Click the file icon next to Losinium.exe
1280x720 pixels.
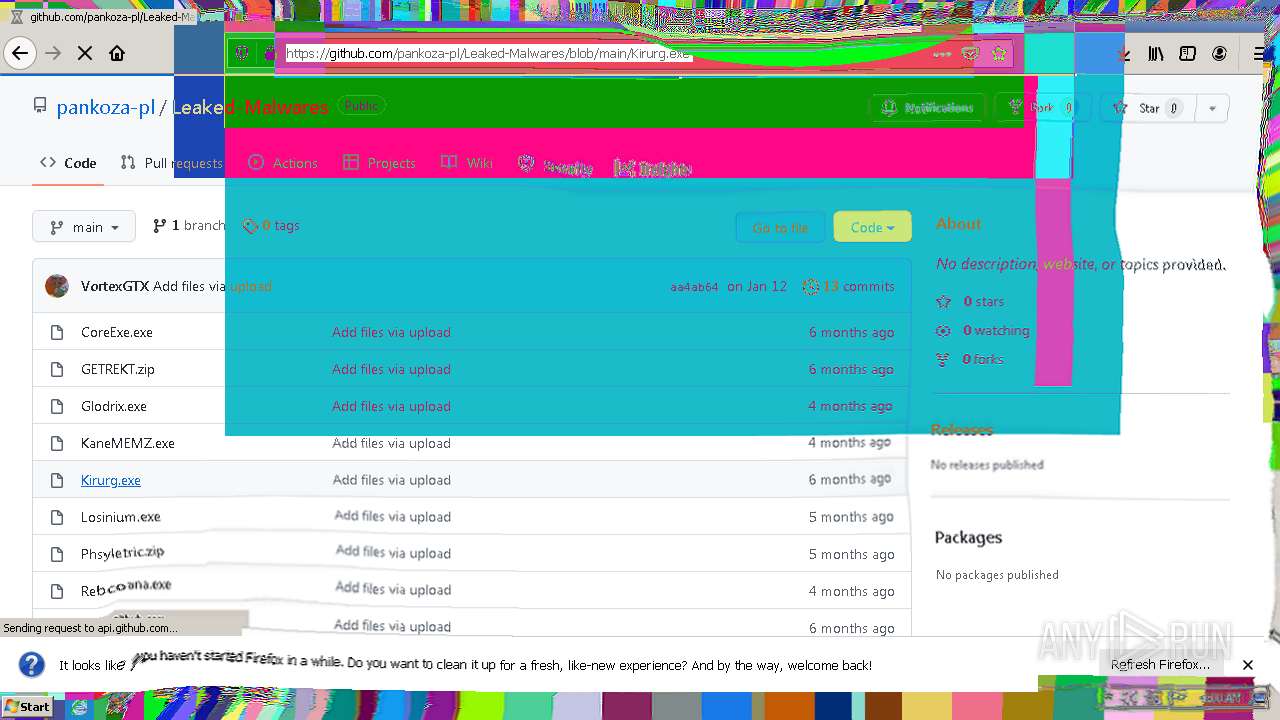[58, 517]
